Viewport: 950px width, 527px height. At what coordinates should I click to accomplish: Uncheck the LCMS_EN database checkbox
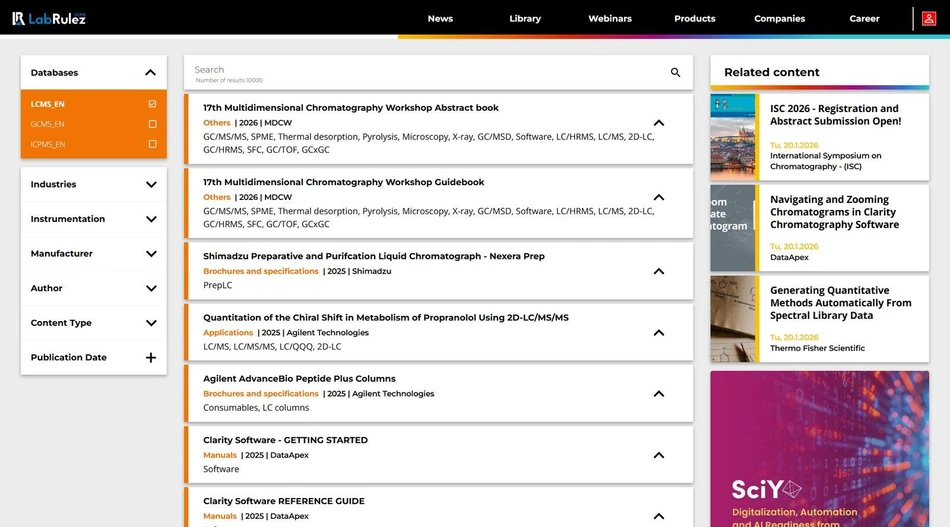(x=152, y=104)
